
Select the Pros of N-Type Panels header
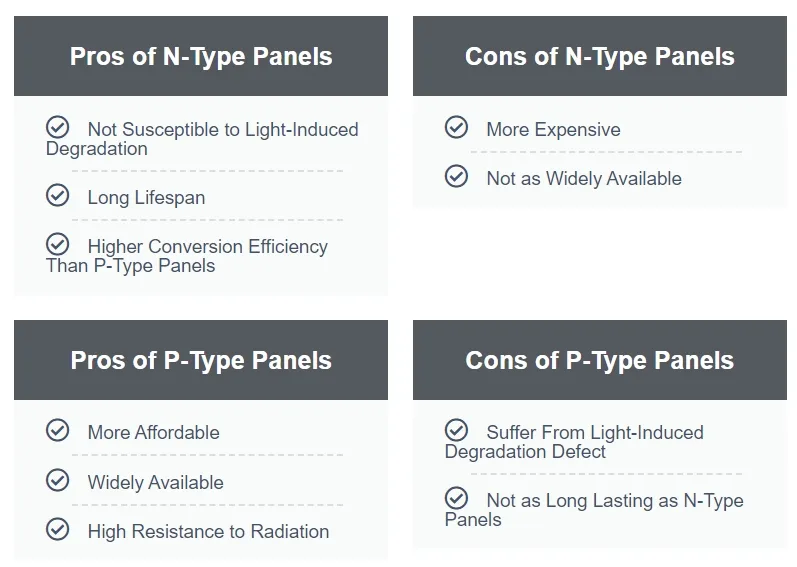(x=201, y=56)
